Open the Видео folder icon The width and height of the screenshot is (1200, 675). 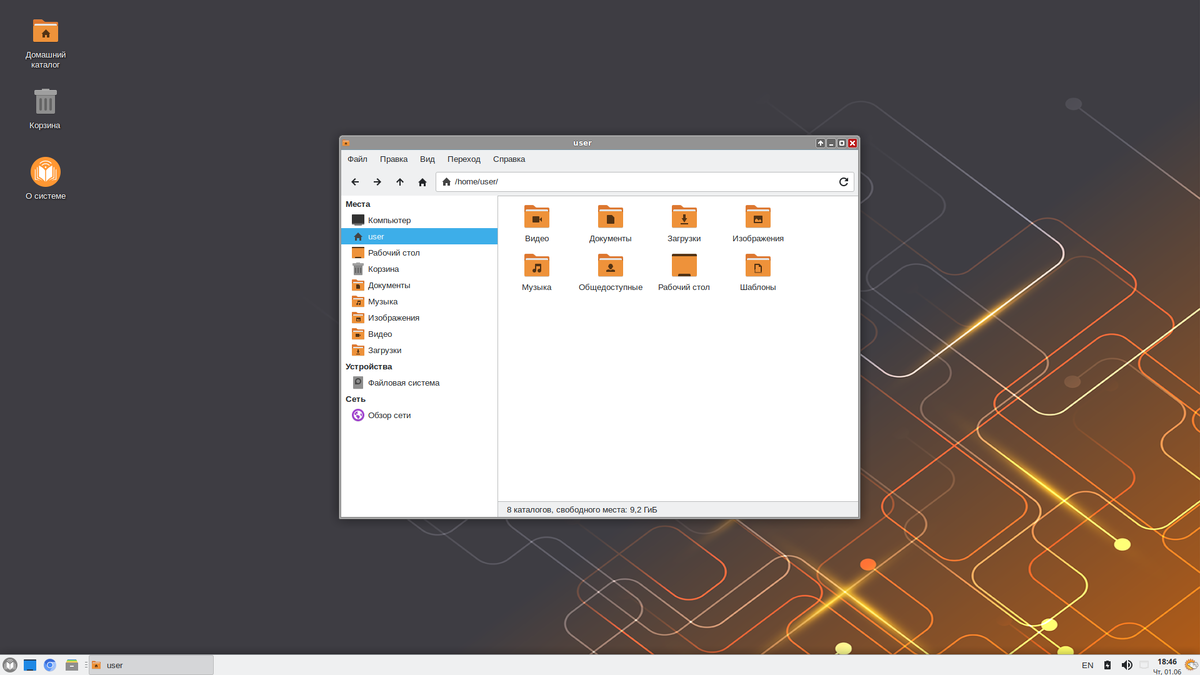pos(537,224)
